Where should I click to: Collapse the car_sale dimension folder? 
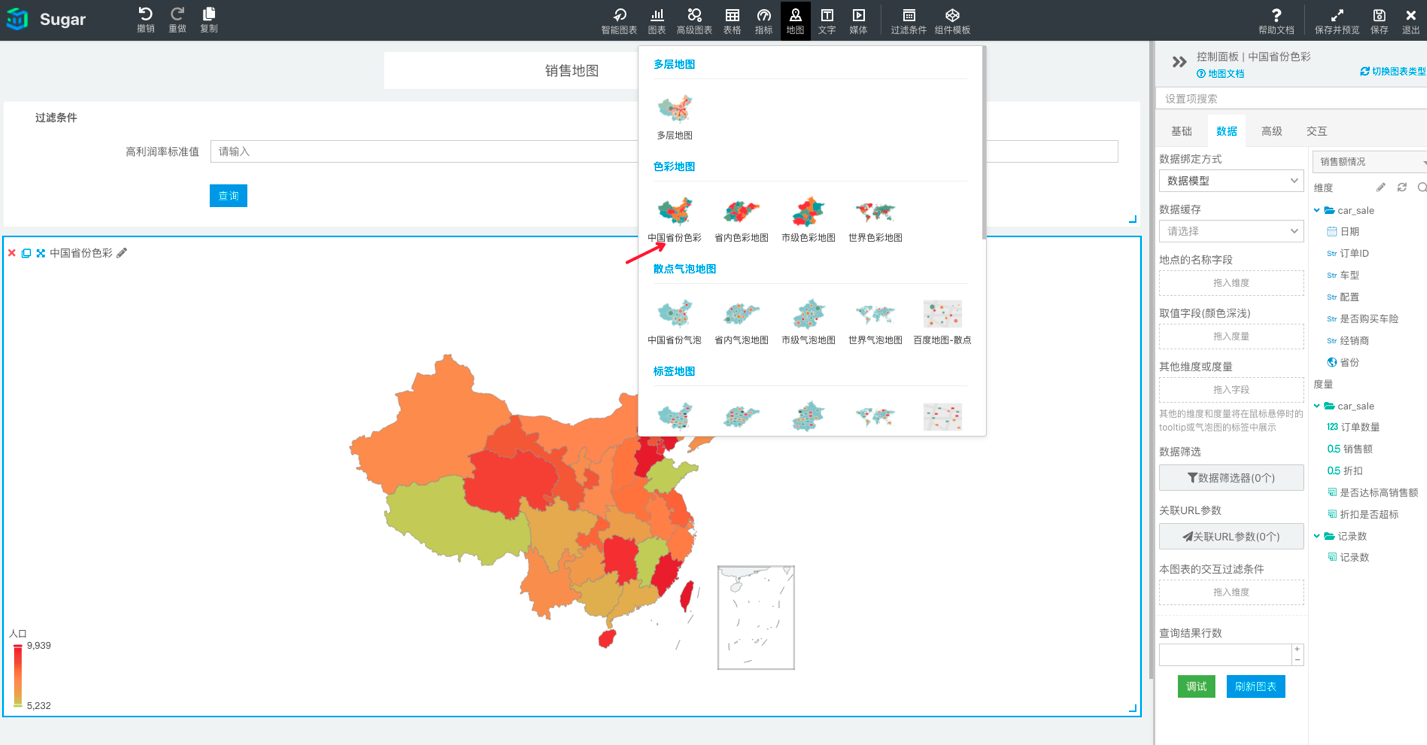pyautogui.click(x=1317, y=211)
